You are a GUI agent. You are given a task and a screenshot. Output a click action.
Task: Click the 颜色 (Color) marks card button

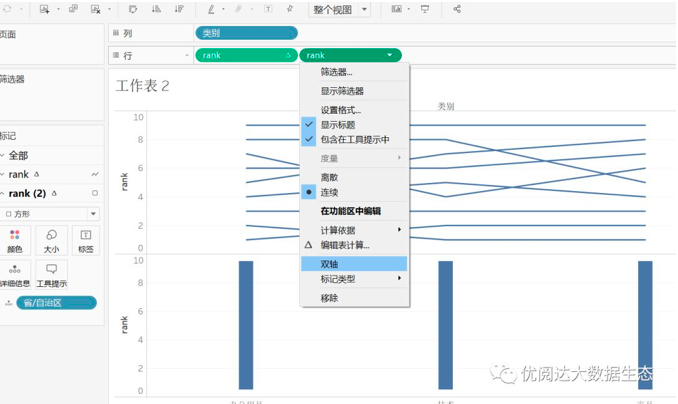pyautogui.click(x=14, y=240)
